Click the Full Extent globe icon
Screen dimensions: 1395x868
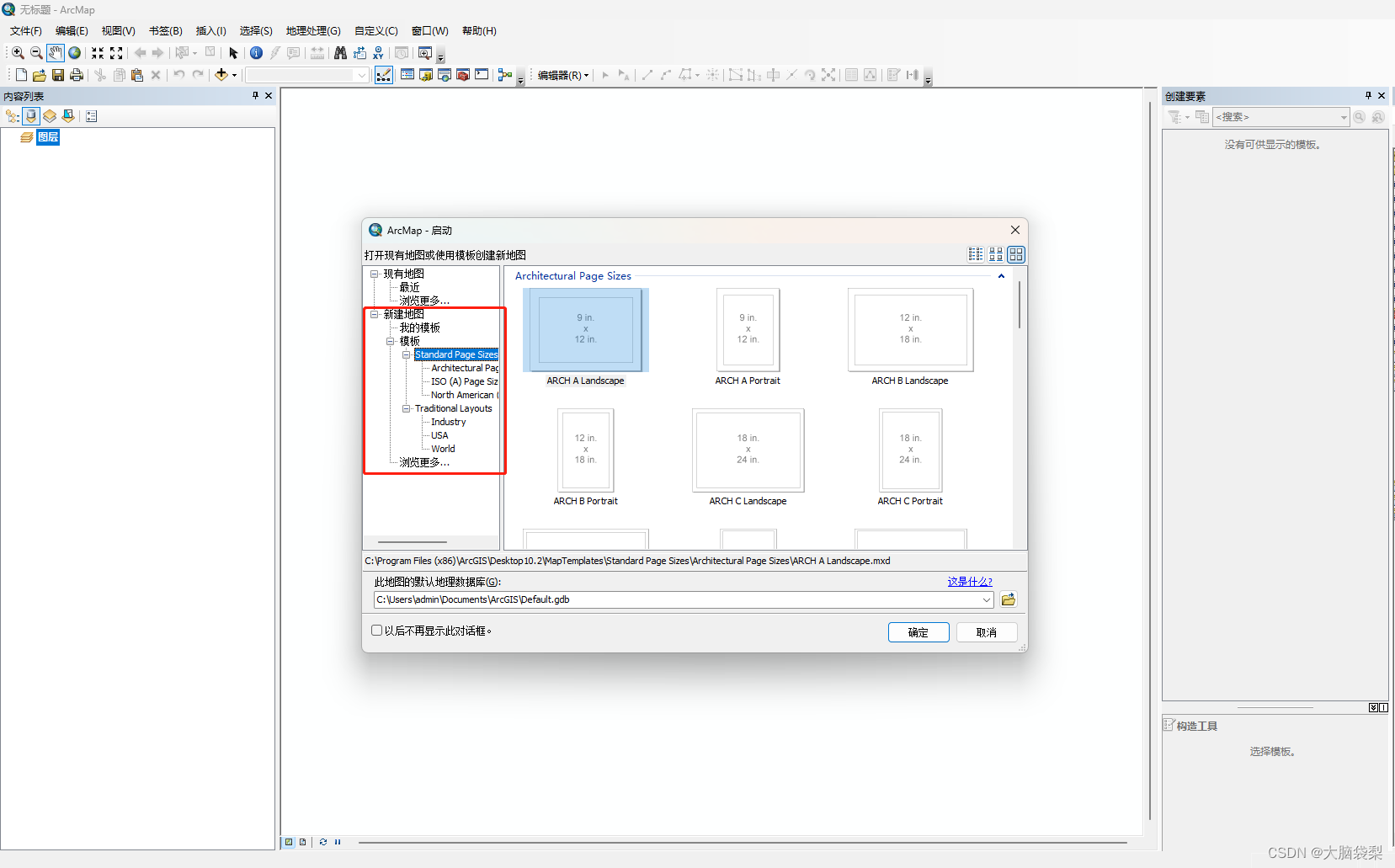(75, 53)
